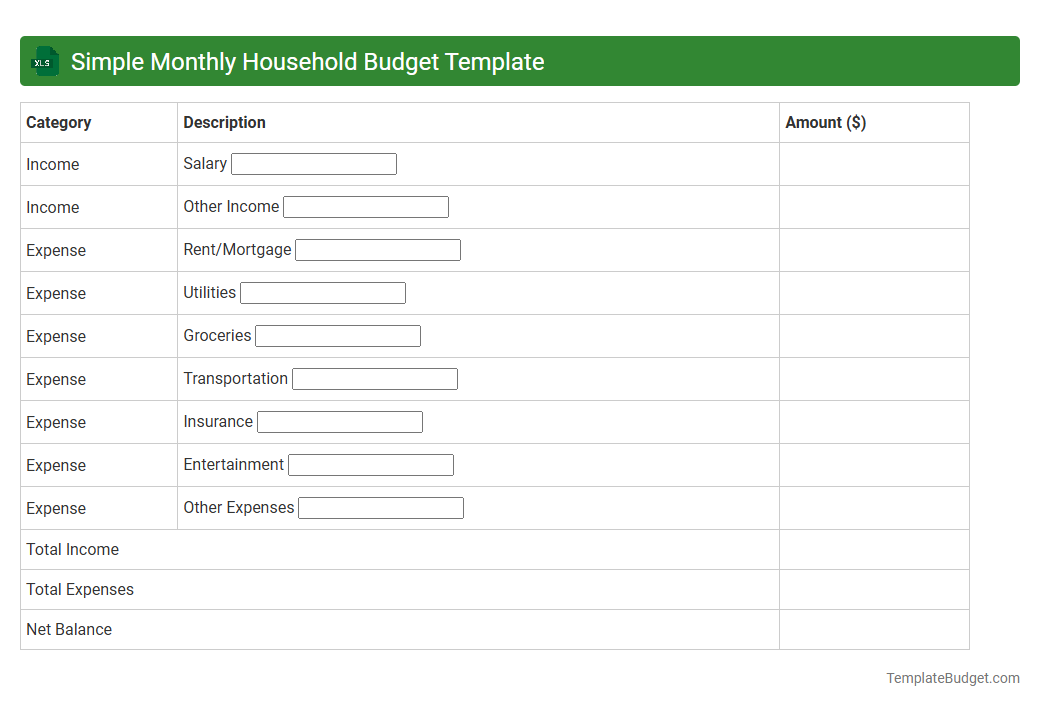Open the TemplateBudget.com link
Screen dimensions: 1040x707
coord(951,678)
